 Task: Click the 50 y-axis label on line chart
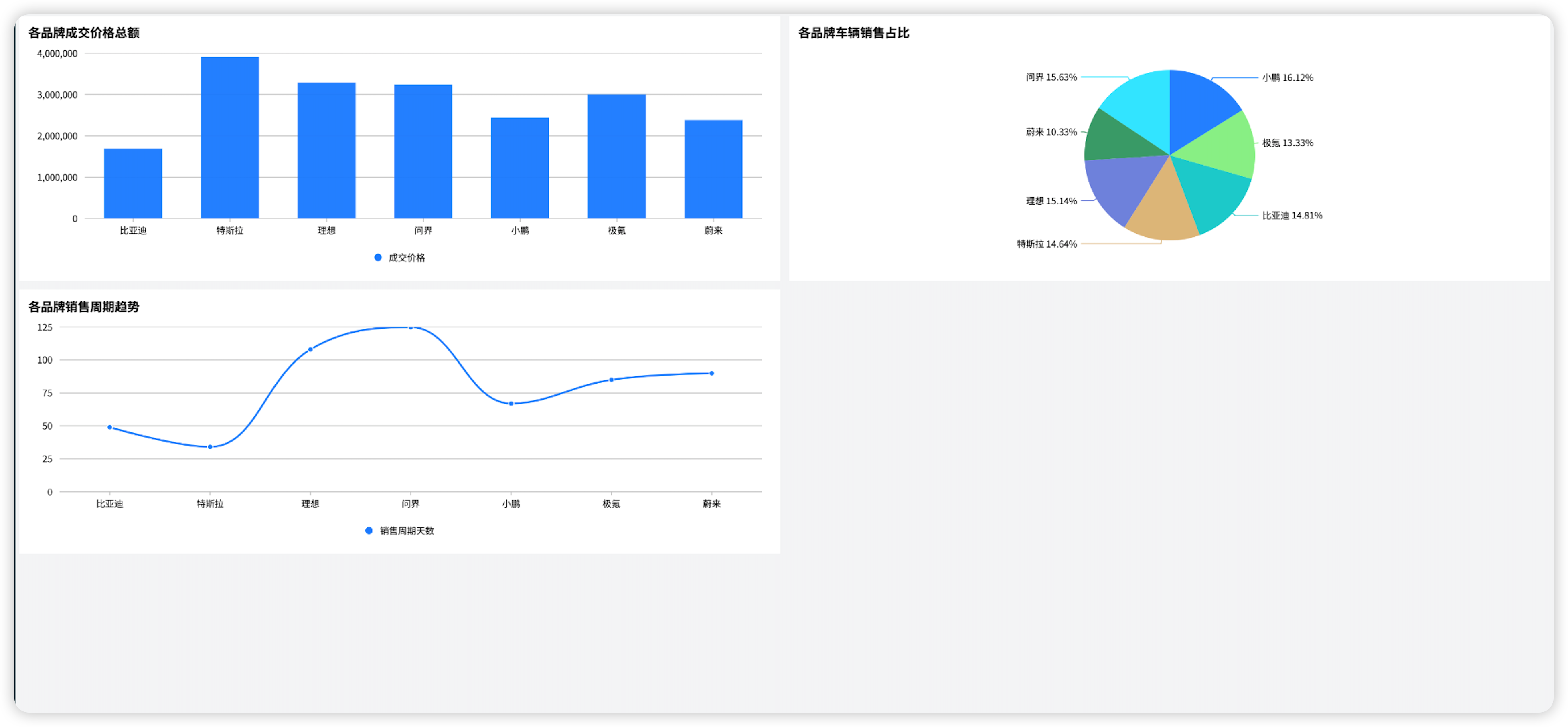click(47, 426)
